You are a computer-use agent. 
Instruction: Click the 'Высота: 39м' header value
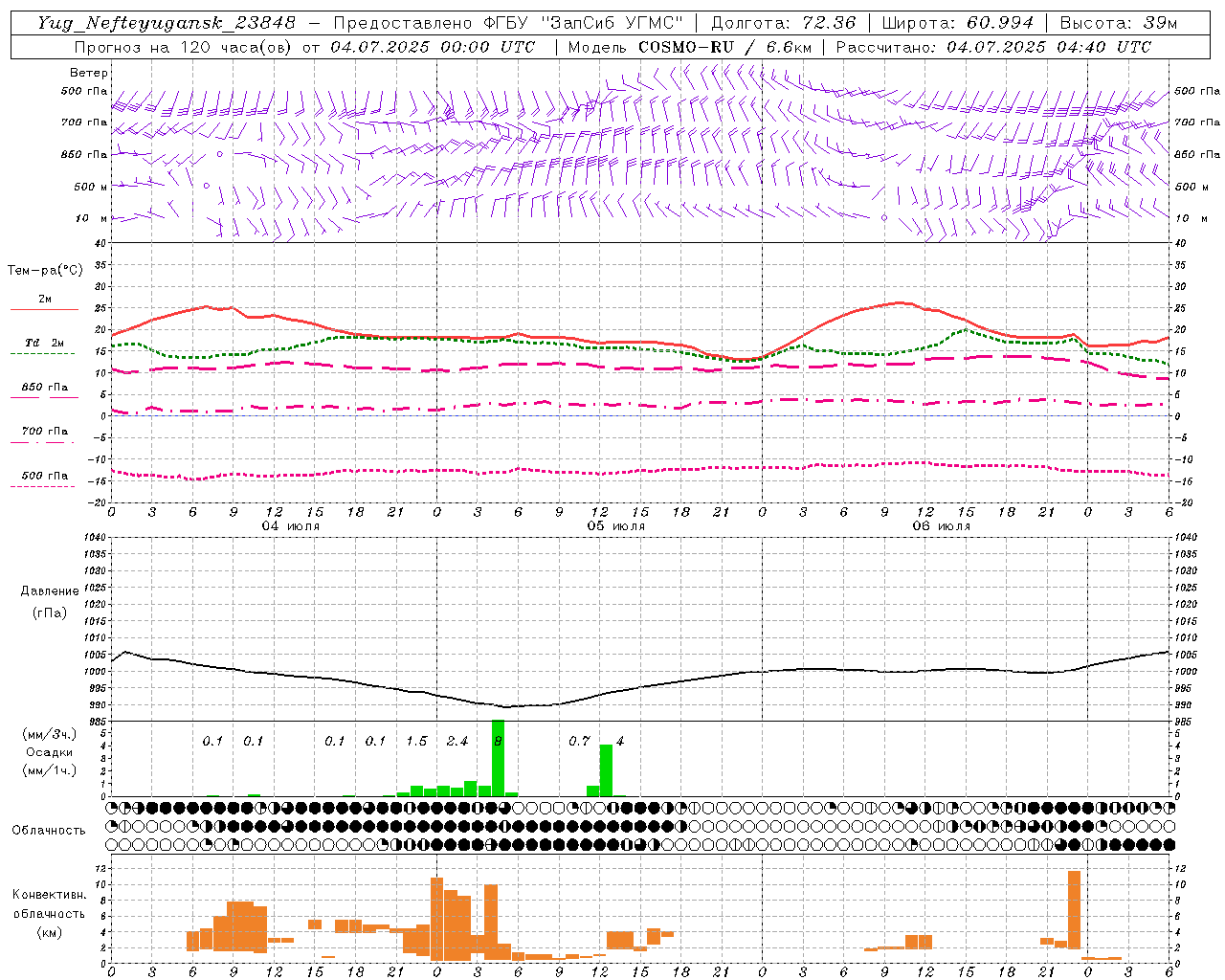pos(1119,23)
